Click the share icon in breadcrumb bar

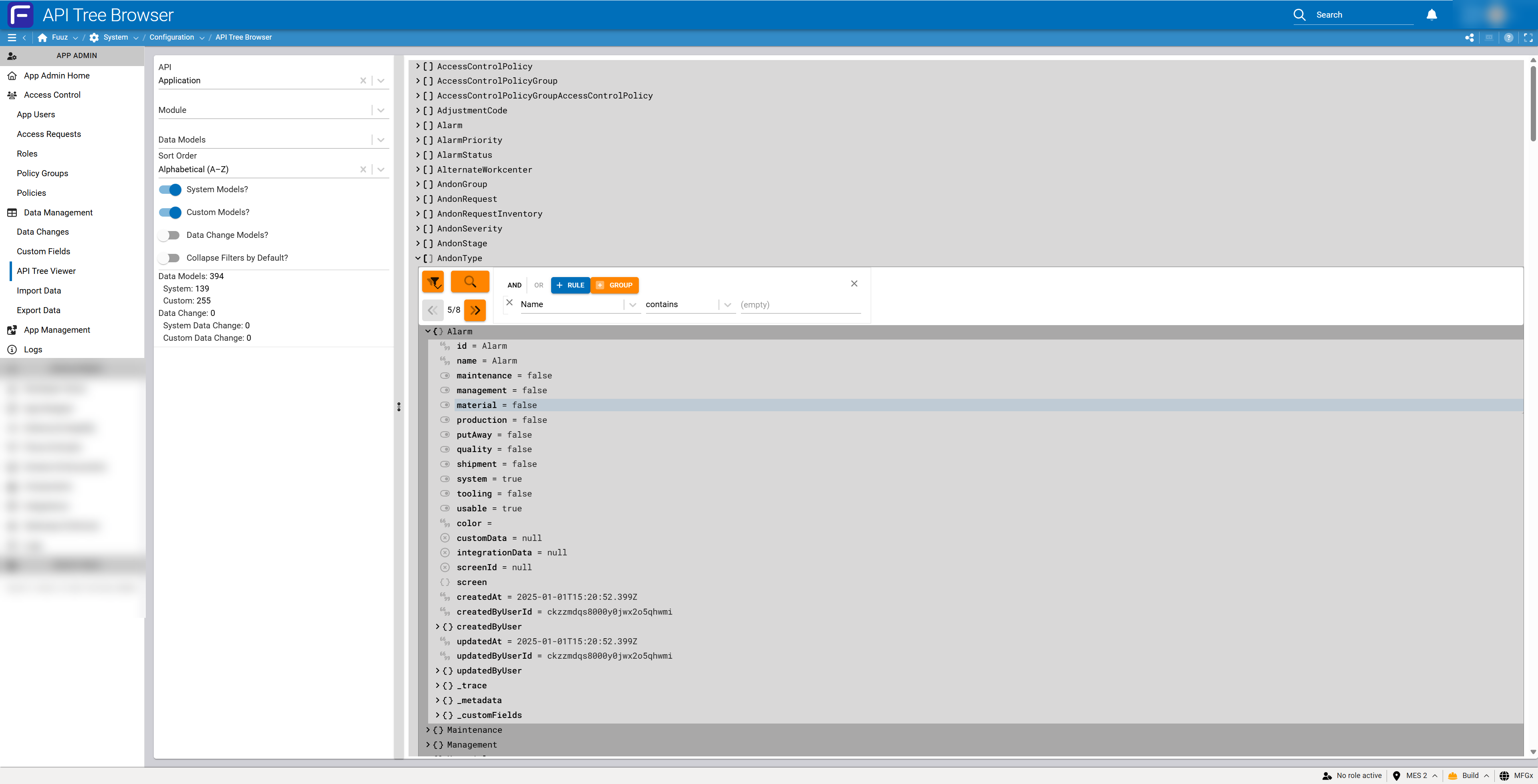1470,38
